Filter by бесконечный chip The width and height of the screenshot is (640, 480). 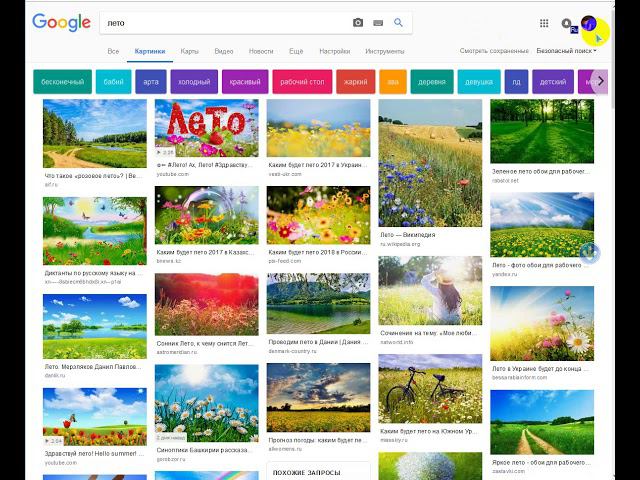tap(62, 82)
